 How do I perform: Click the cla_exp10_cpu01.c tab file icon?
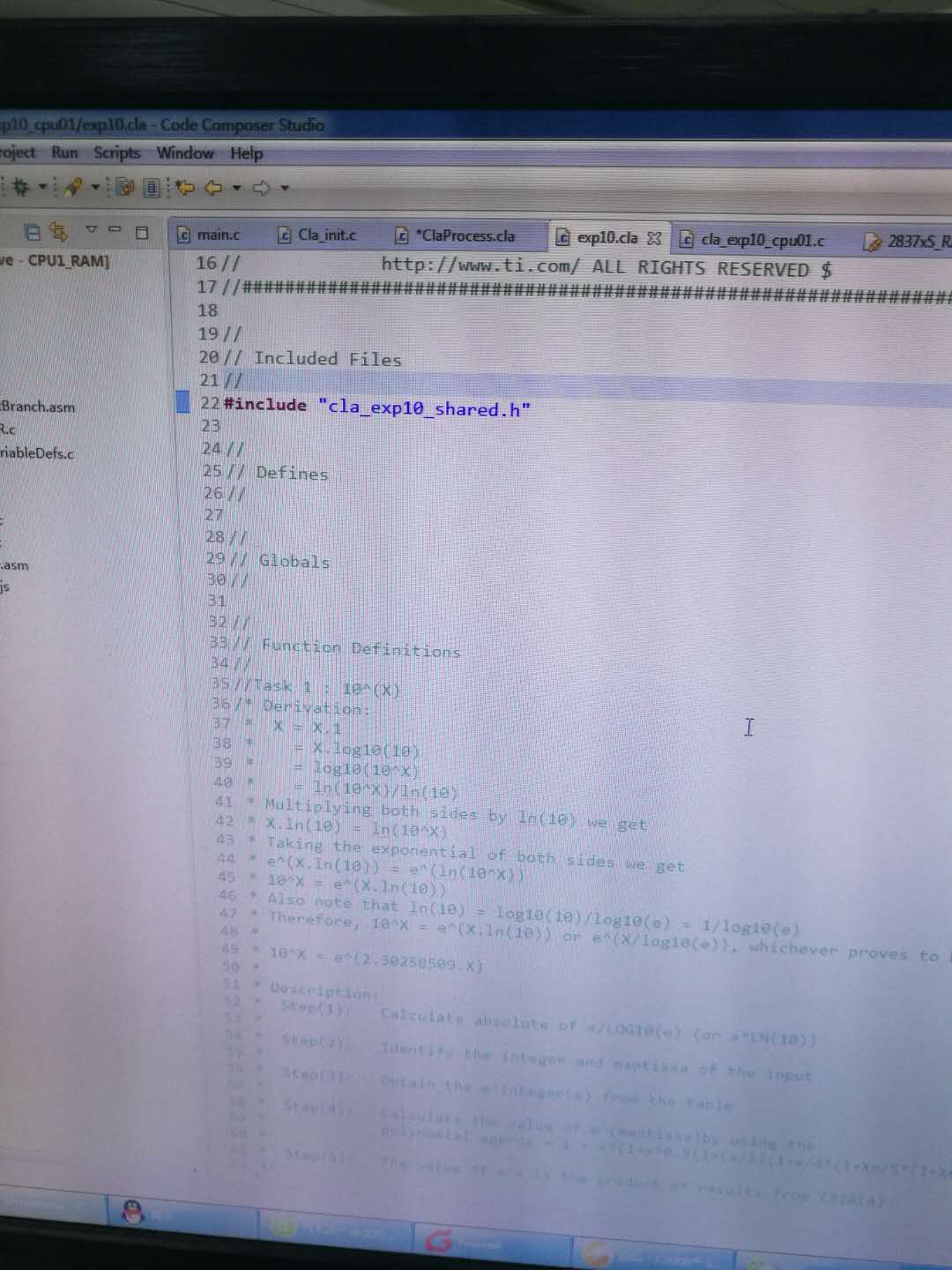point(686,239)
